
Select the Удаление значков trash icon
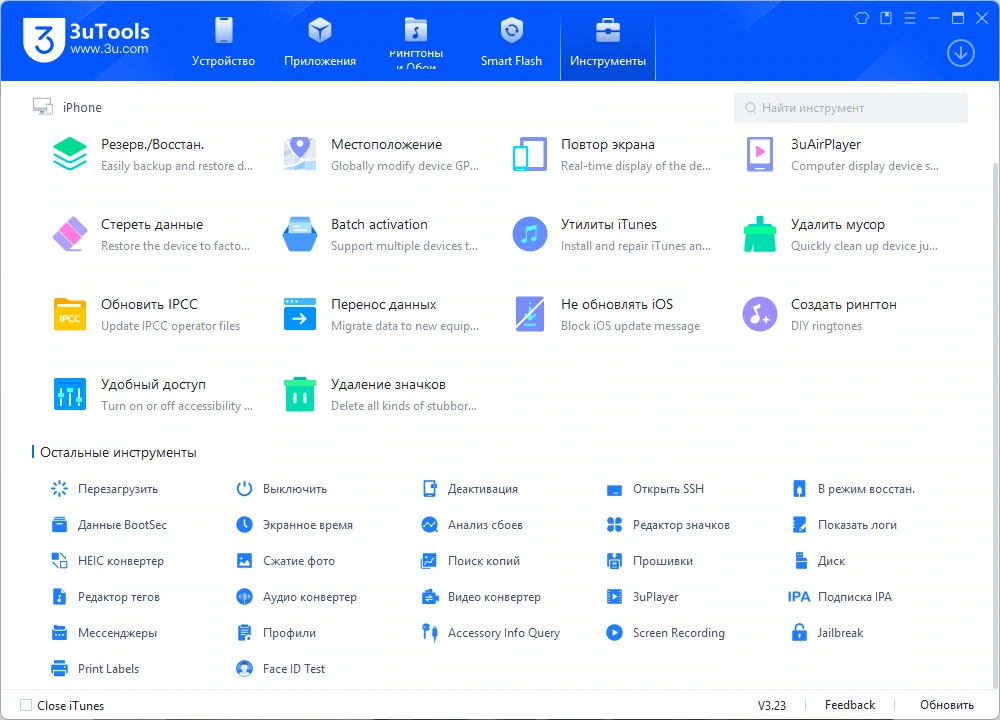tap(300, 394)
